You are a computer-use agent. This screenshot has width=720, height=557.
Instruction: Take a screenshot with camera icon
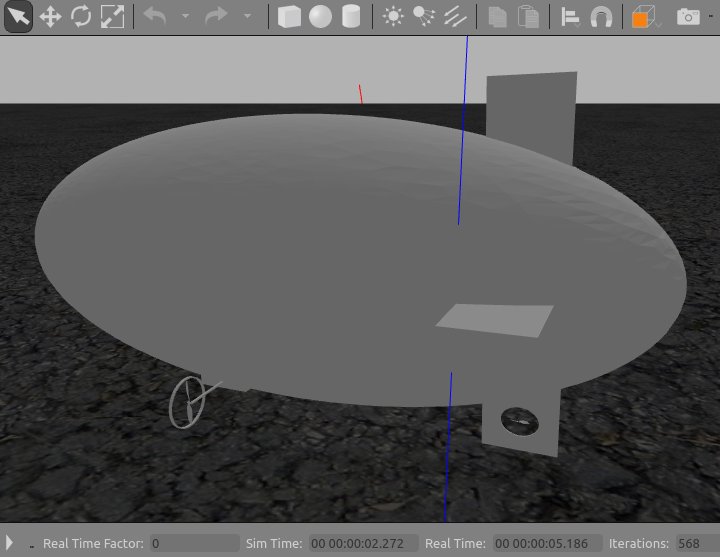point(688,17)
